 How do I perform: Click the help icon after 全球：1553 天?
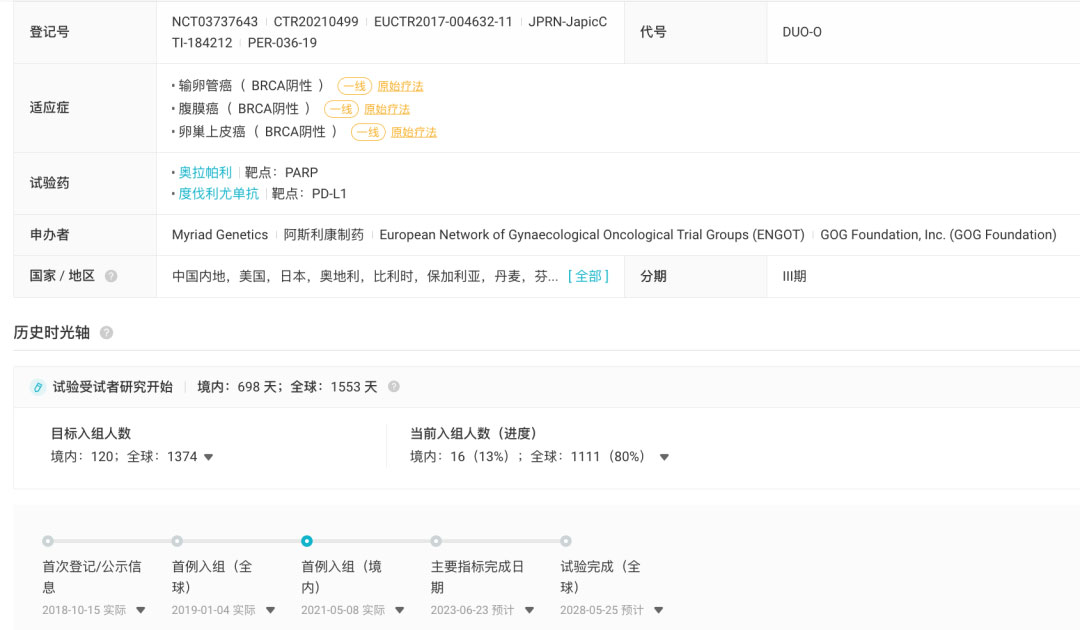point(394,387)
